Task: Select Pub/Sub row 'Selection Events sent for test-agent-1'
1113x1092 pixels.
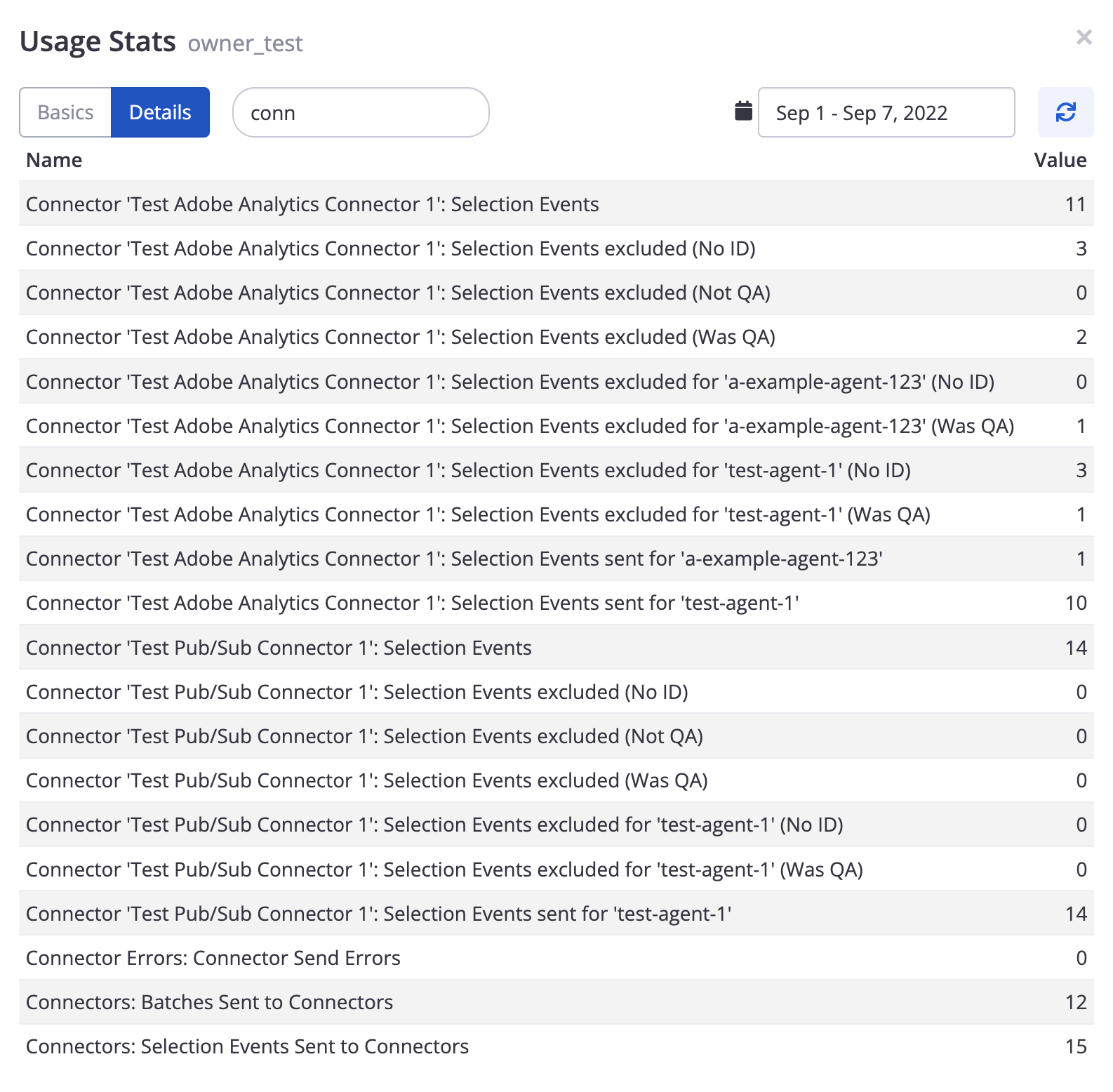Action: click(x=556, y=913)
